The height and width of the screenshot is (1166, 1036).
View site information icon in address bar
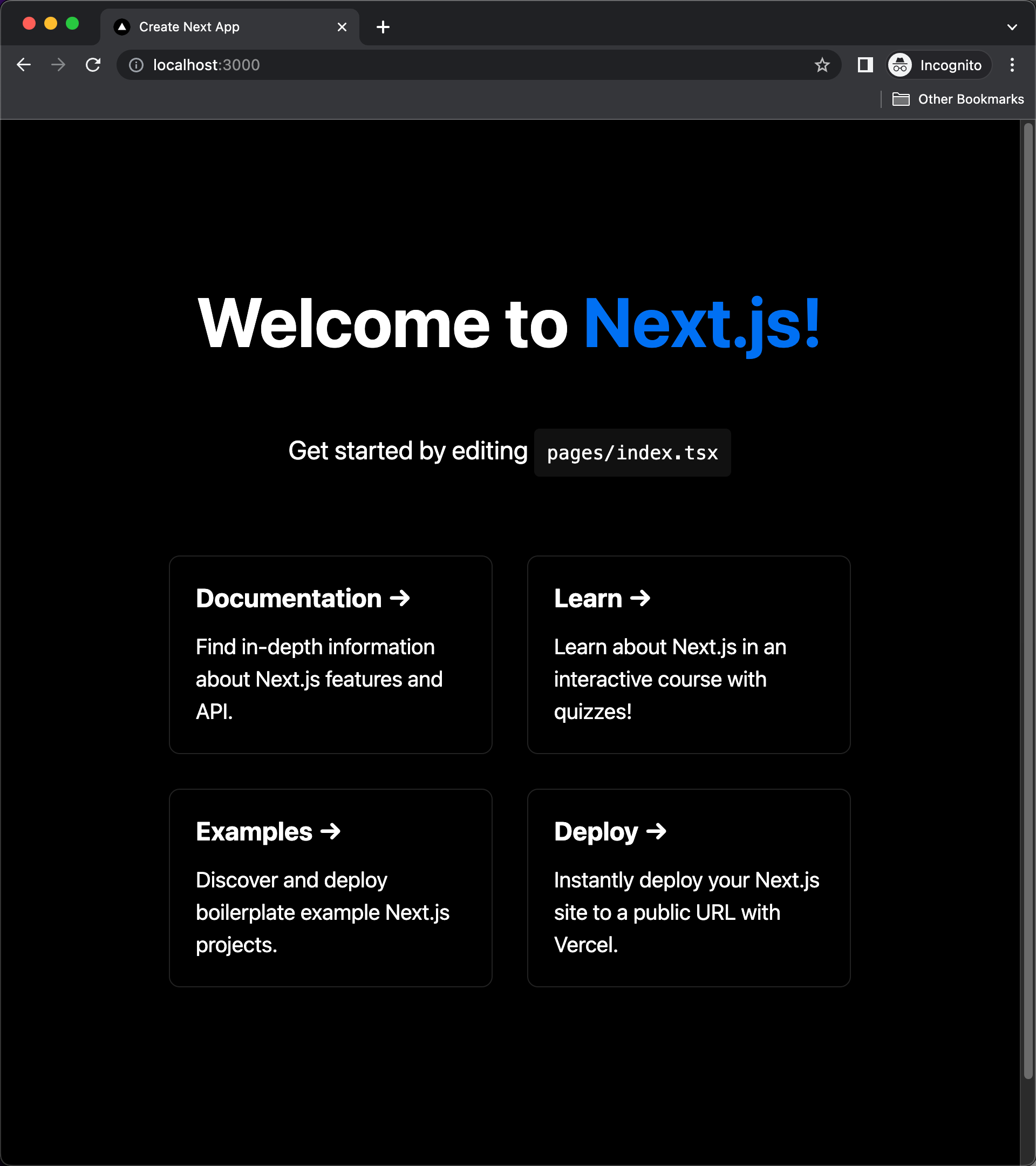click(137, 65)
